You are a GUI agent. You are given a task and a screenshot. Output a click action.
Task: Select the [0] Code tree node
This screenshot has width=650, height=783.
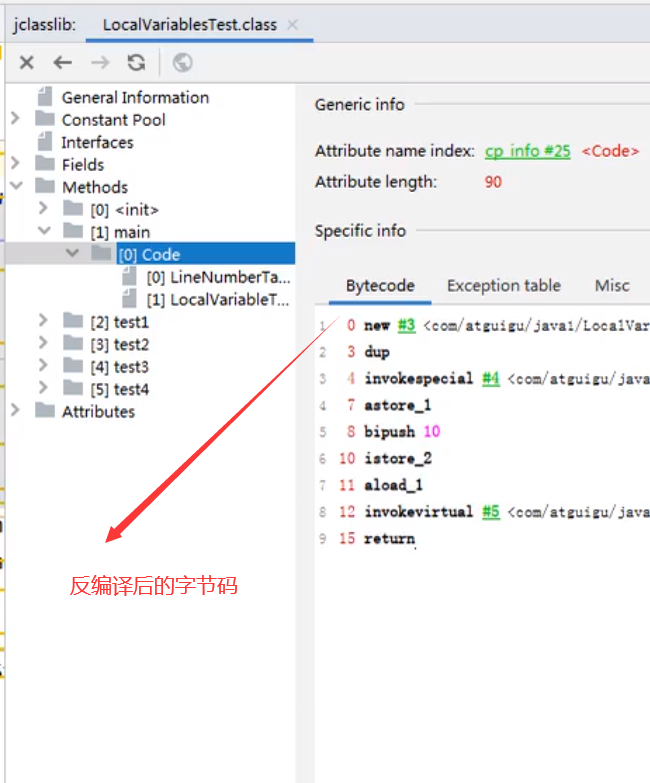pyautogui.click(x=149, y=255)
